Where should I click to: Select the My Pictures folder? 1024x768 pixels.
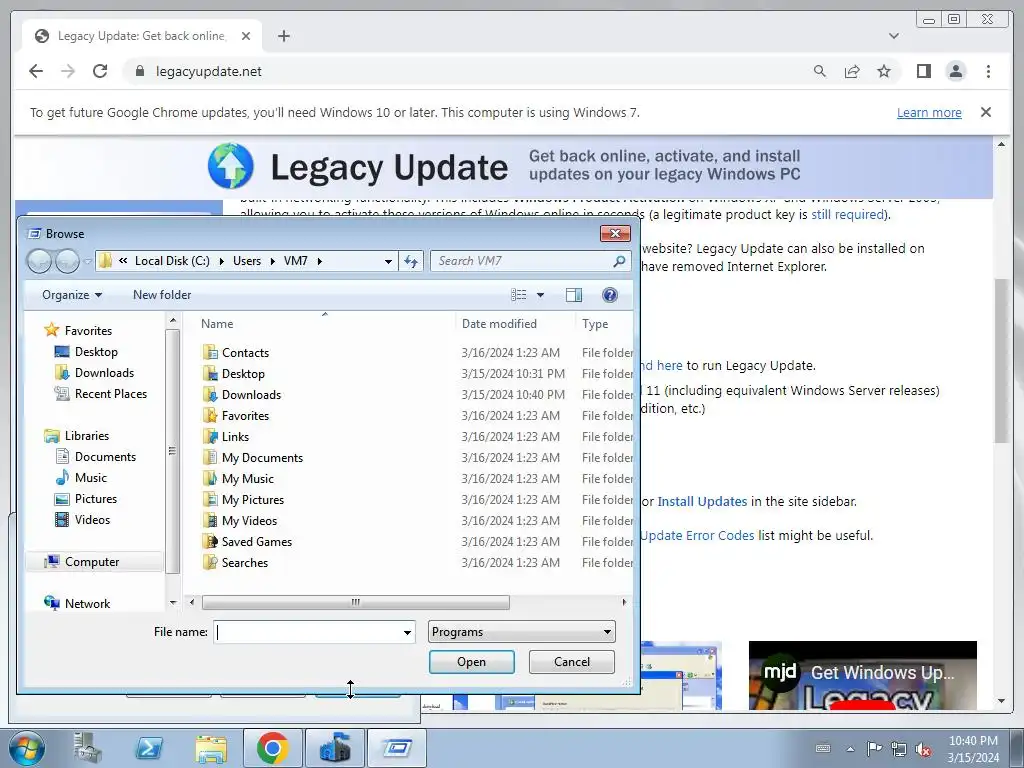[253, 500]
